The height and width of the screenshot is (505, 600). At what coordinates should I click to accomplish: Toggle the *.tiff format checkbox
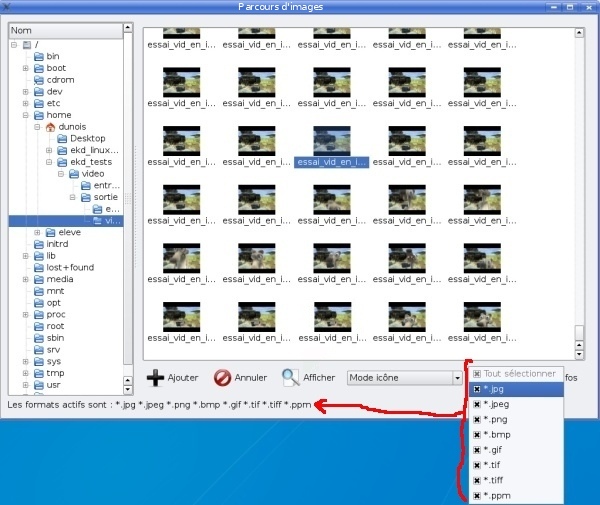coord(477,481)
